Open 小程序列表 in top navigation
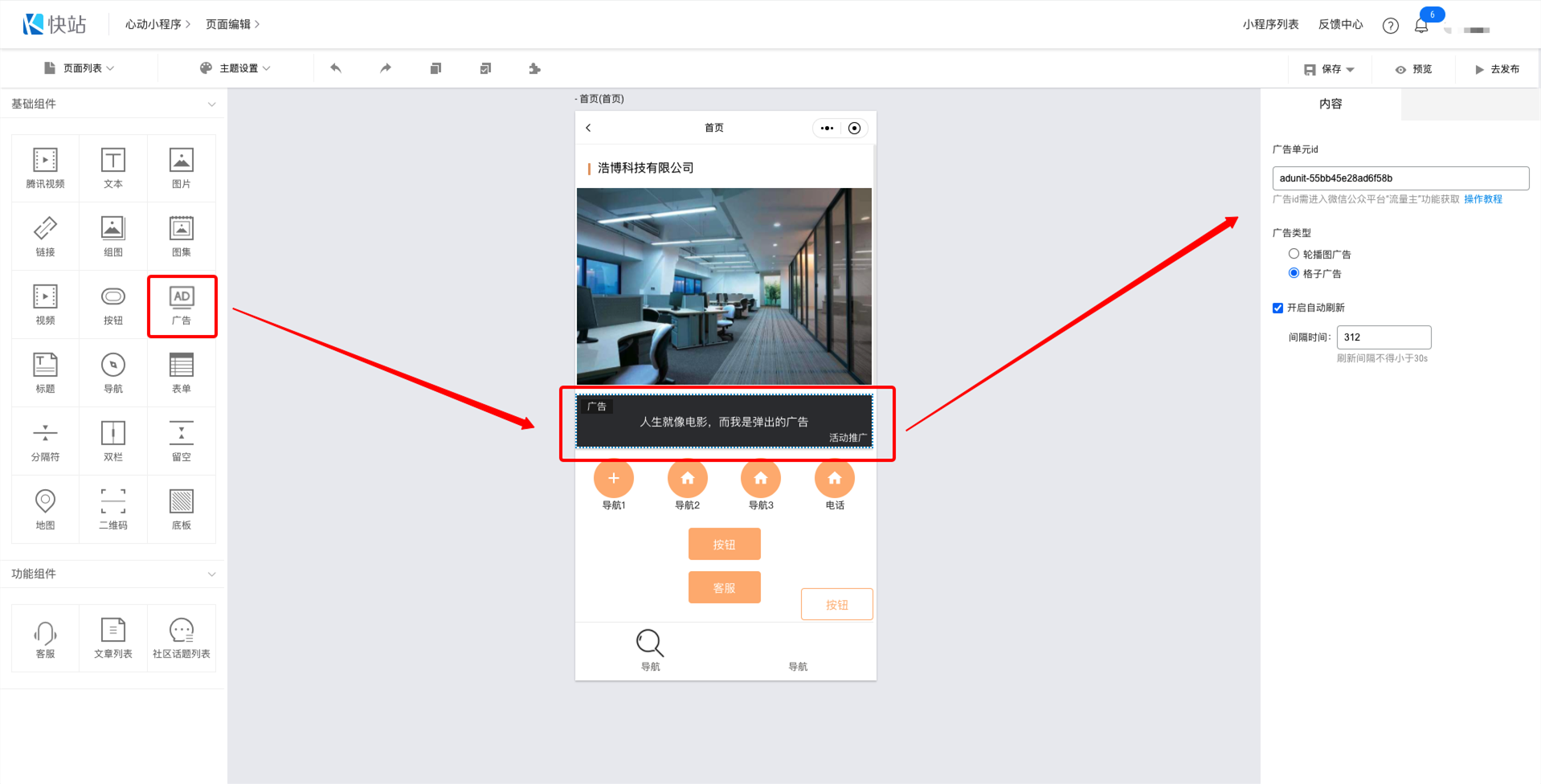Screen dimensions: 1541x784 pyautogui.click(x=1270, y=25)
